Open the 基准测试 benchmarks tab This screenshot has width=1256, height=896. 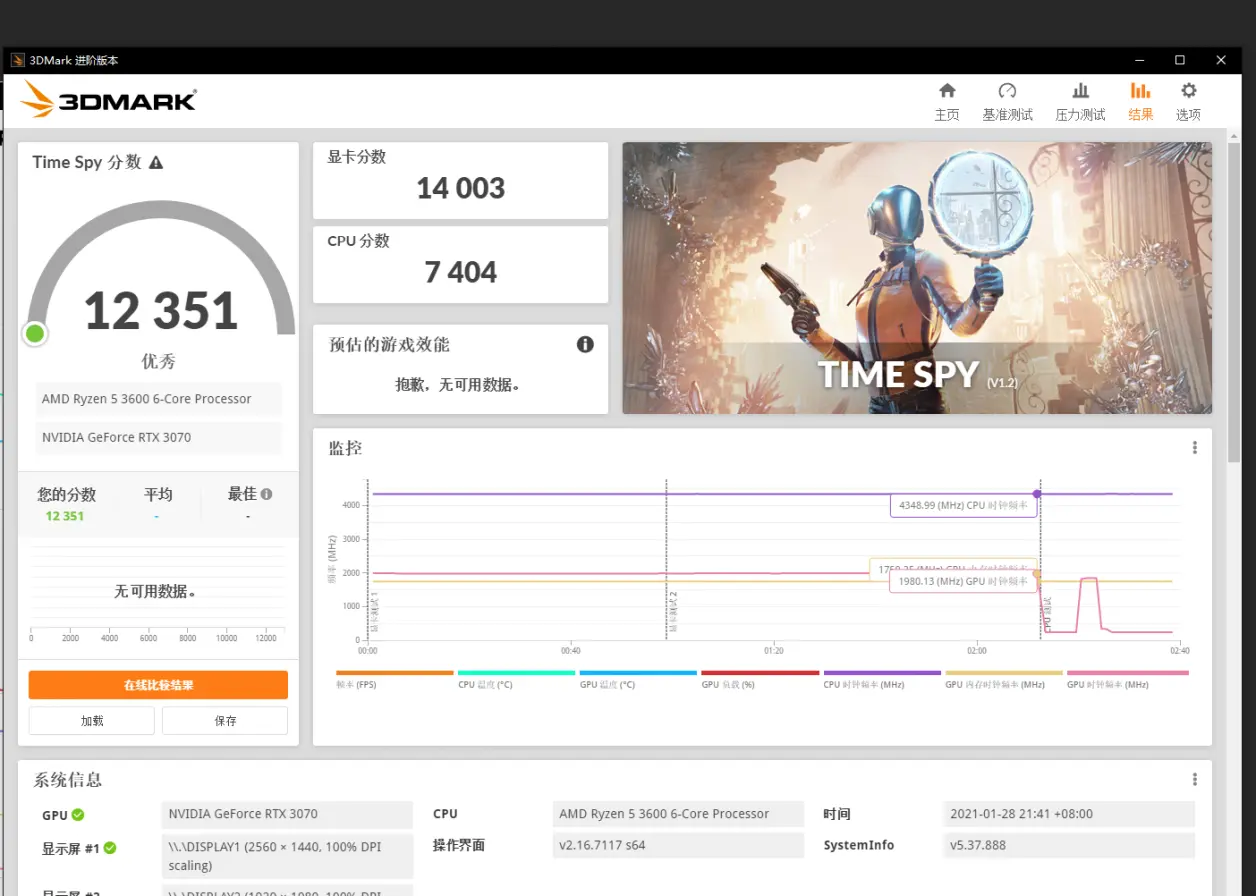point(1007,102)
